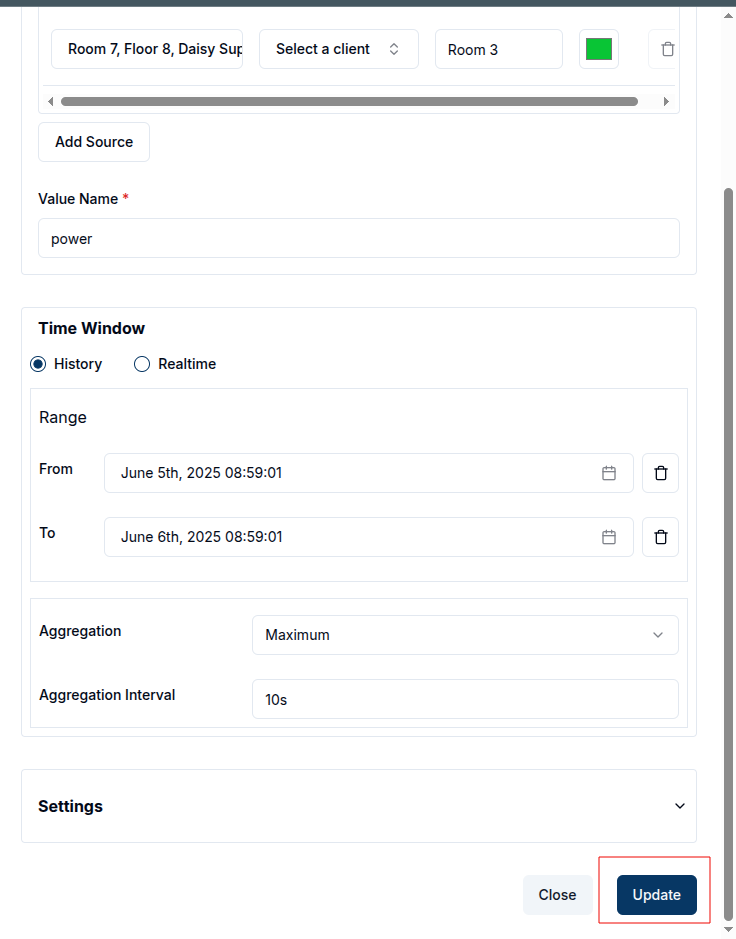This screenshot has width=736, height=939.
Task: Click the right arrow of horizontal scrollbar
Action: [666, 101]
